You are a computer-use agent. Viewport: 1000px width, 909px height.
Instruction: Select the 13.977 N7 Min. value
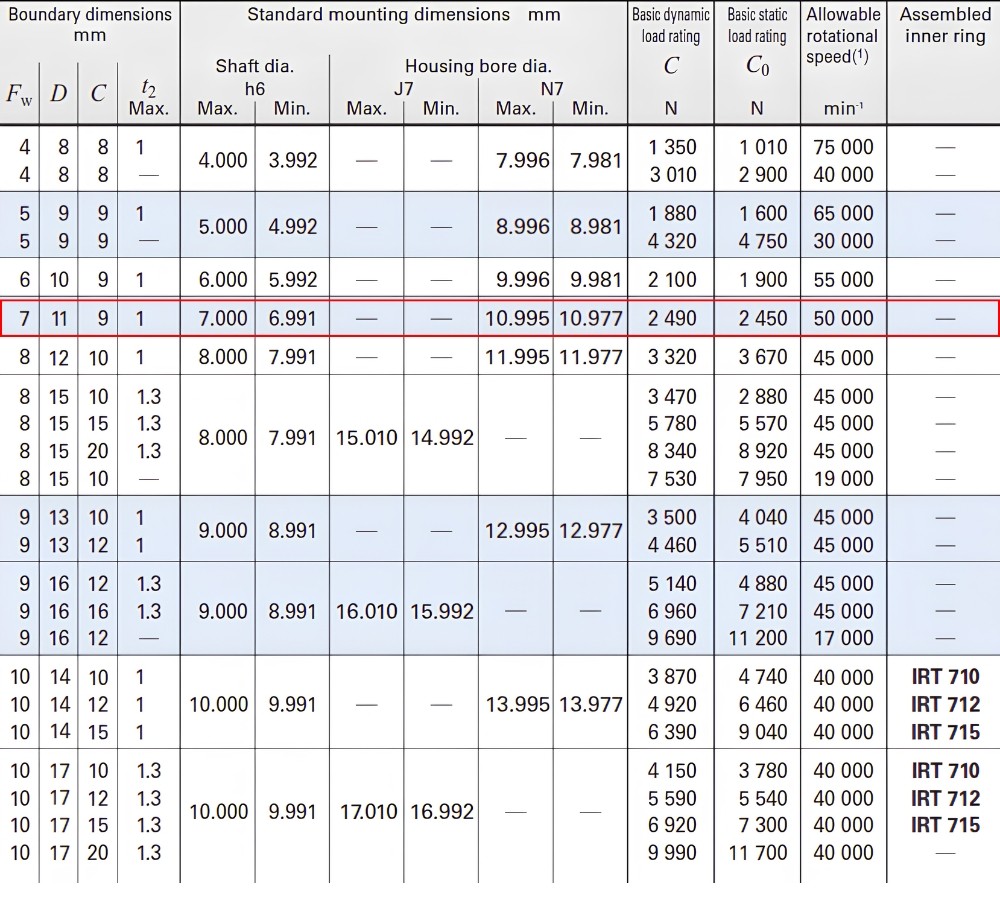591,704
